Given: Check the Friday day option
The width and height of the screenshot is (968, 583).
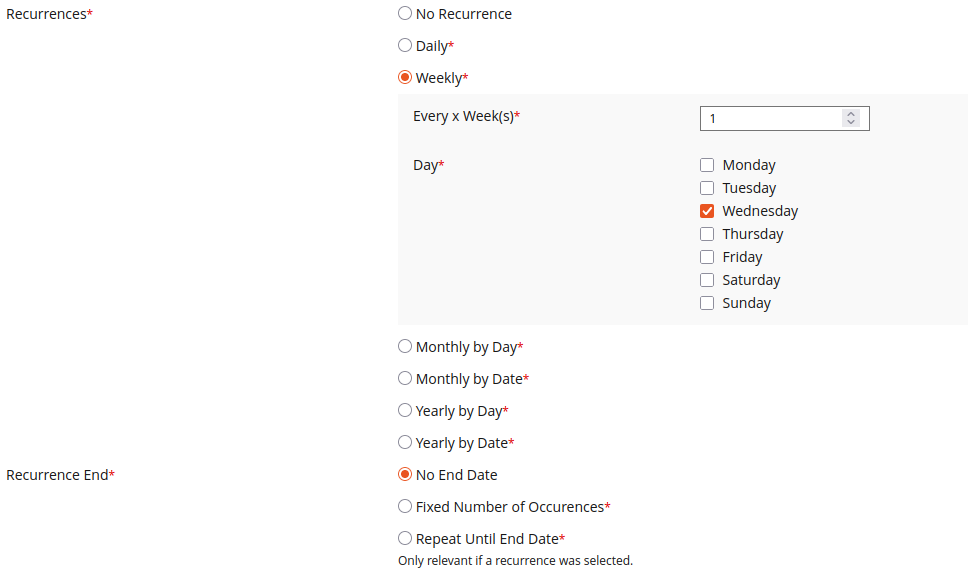Looking at the screenshot, I should coord(707,257).
